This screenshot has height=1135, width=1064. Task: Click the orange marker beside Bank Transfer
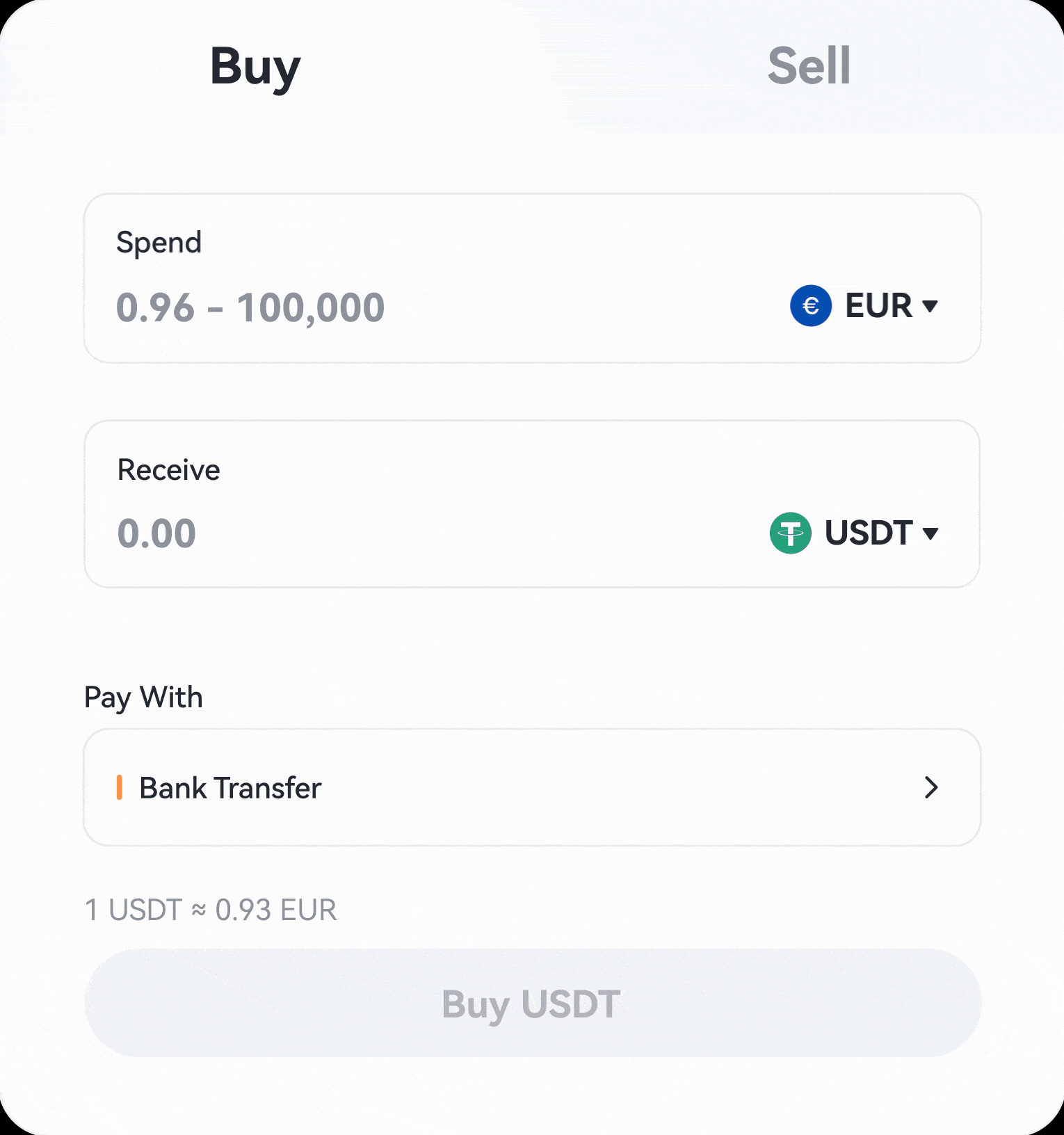[120, 787]
